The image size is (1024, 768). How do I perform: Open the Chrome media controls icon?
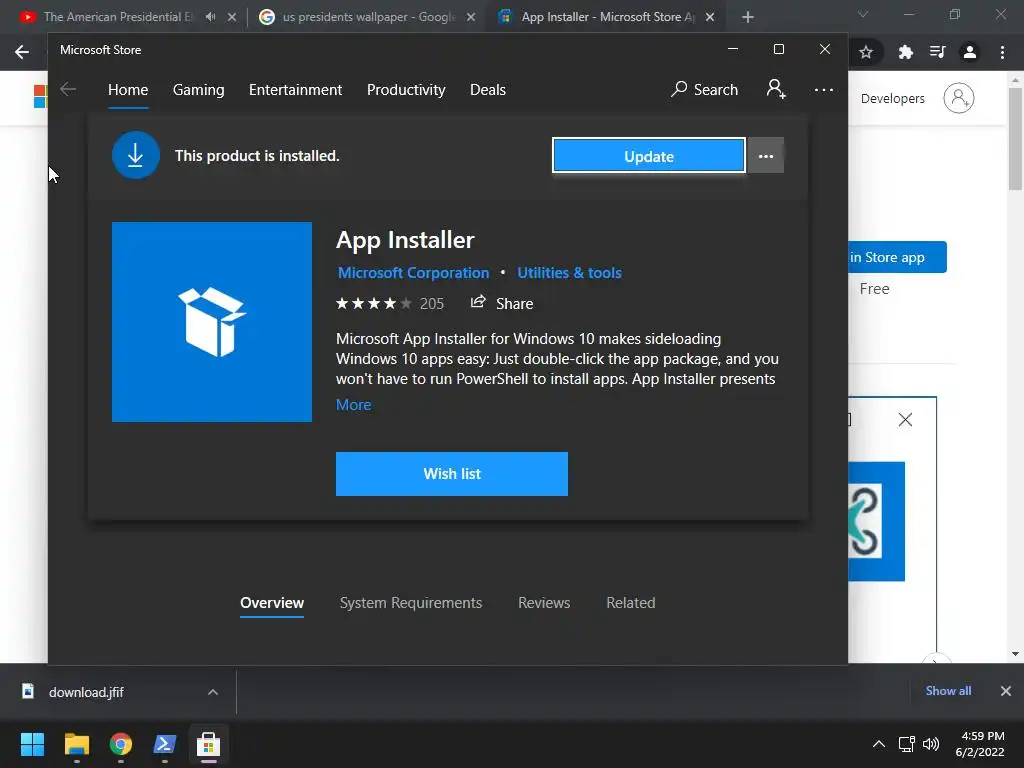tap(937, 52)
